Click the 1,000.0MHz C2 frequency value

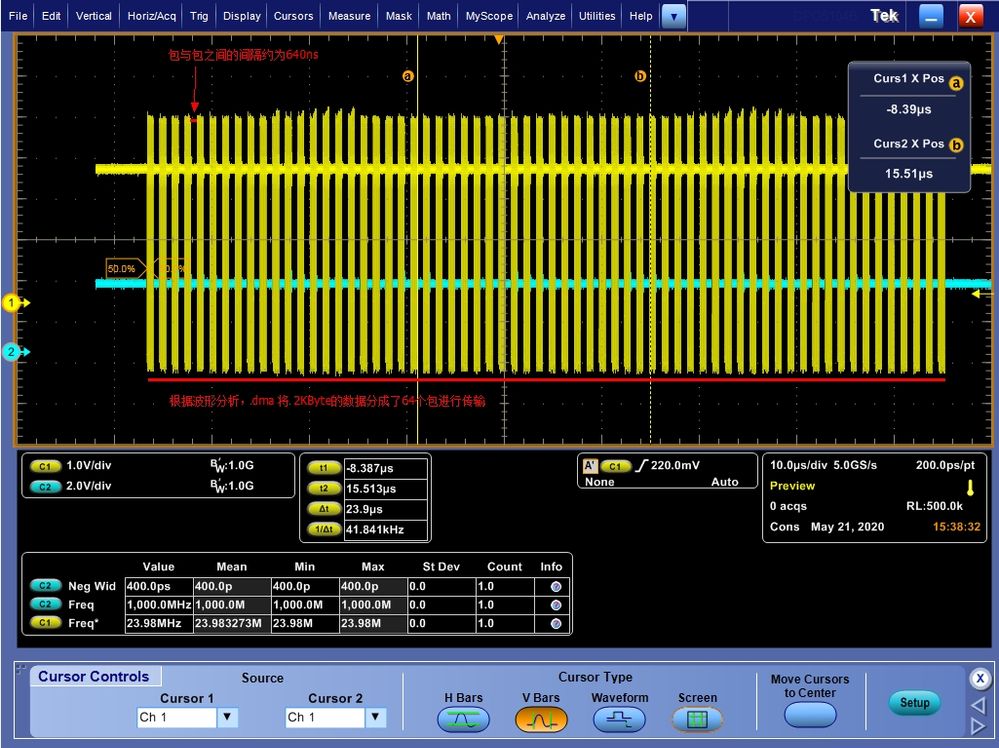pyautogui.click(x=159, y=605)
